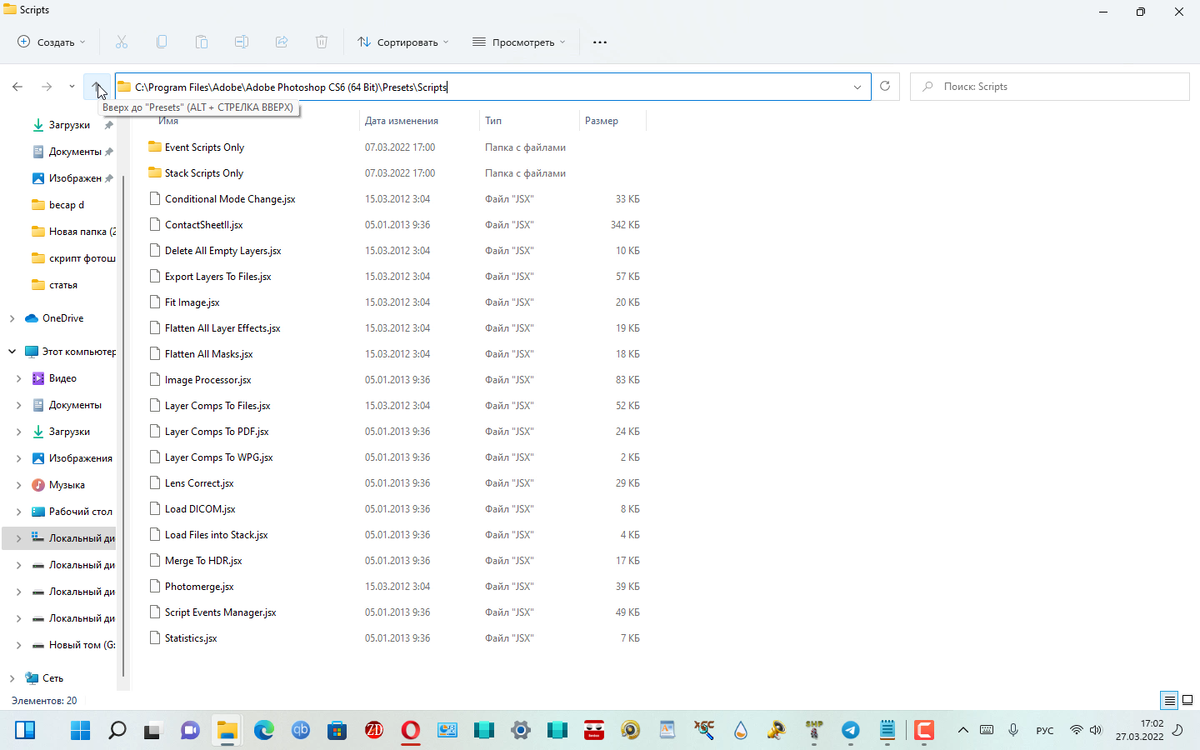Open Task View icon on taskbar

[153, 730]
